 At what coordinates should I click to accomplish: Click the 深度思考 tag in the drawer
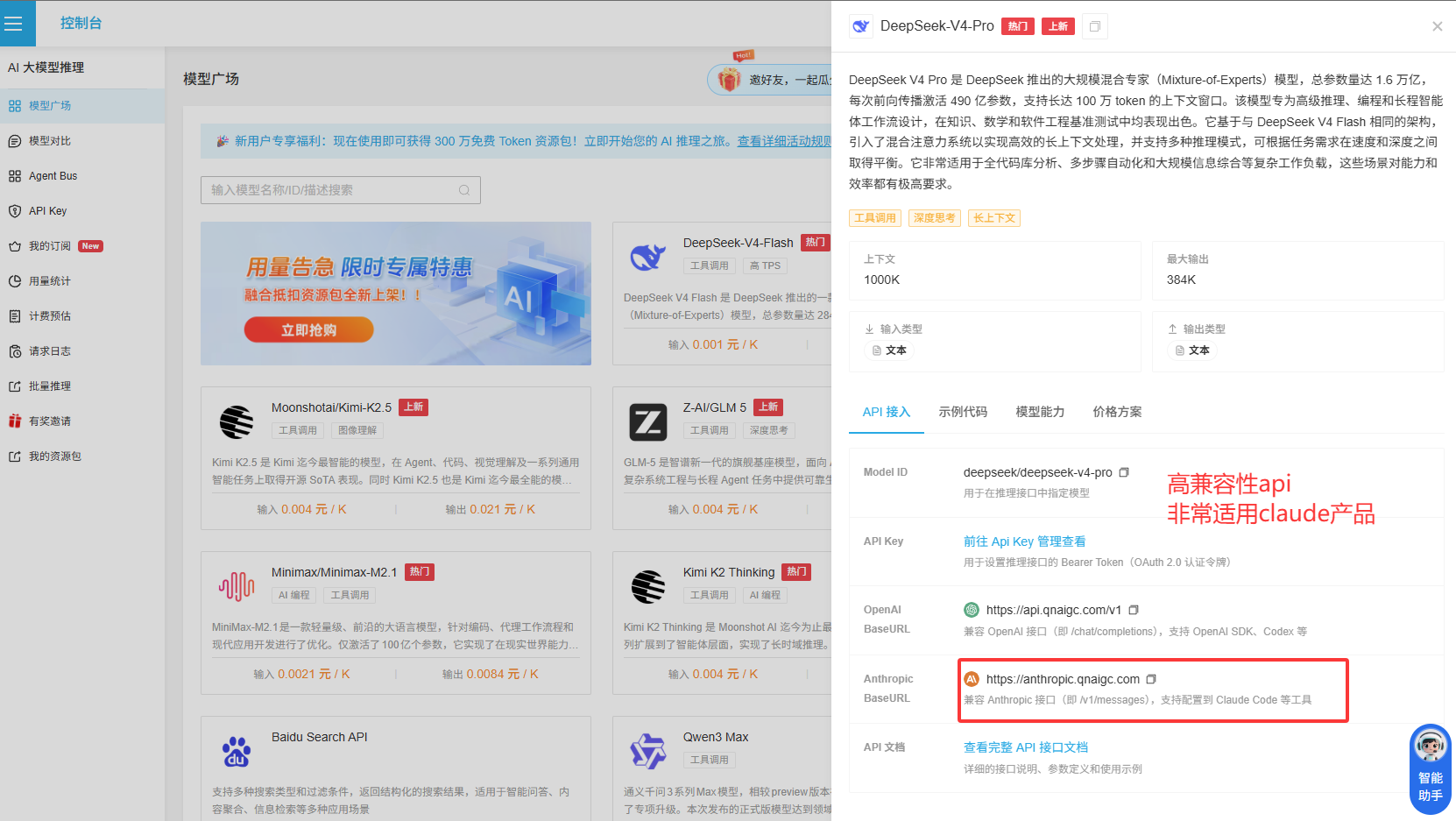click(935, 218)
